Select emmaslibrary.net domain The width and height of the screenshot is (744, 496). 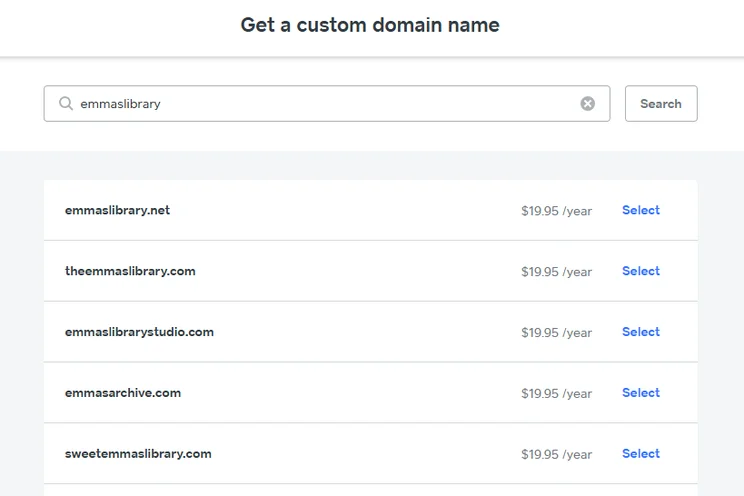click(x=641, y=210)
